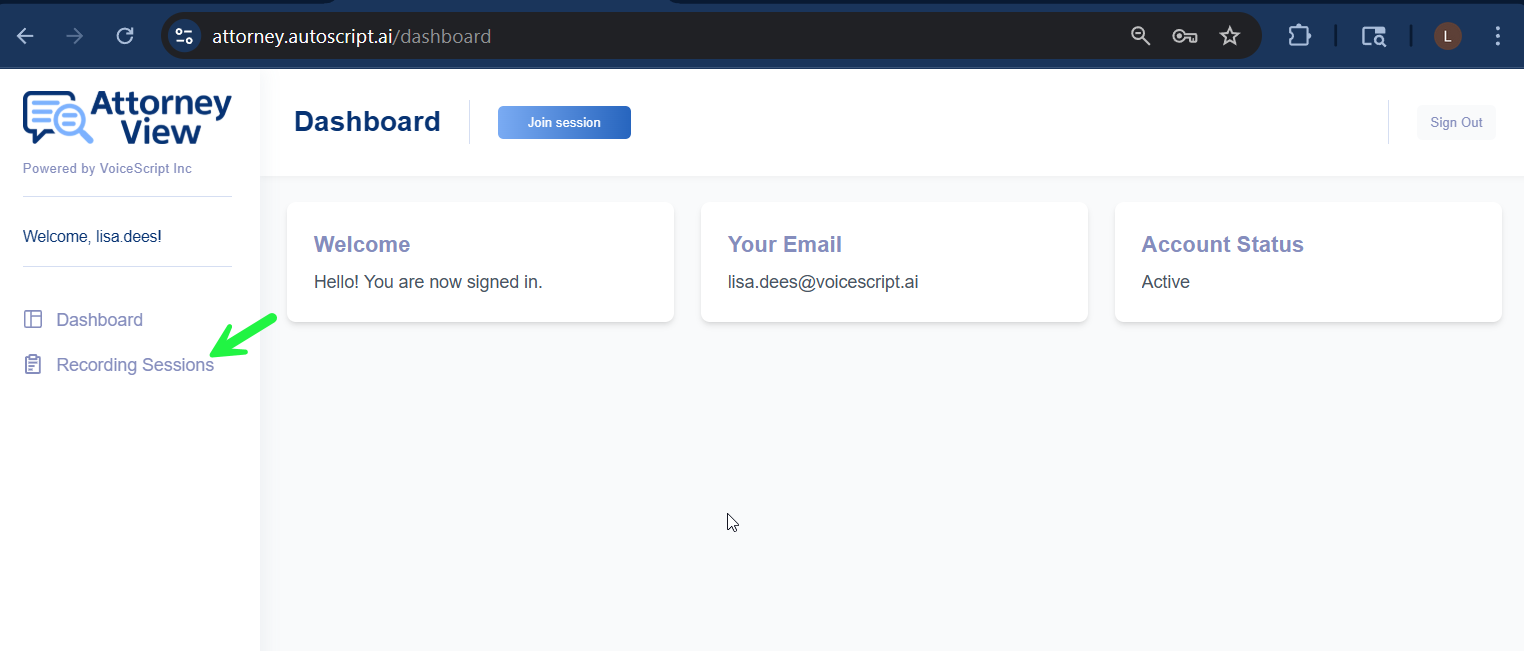Image resolution: width=1524 pixels, height=651 pixels.
Task: Open the Chrome three-dot menu
Action: 1497,37
